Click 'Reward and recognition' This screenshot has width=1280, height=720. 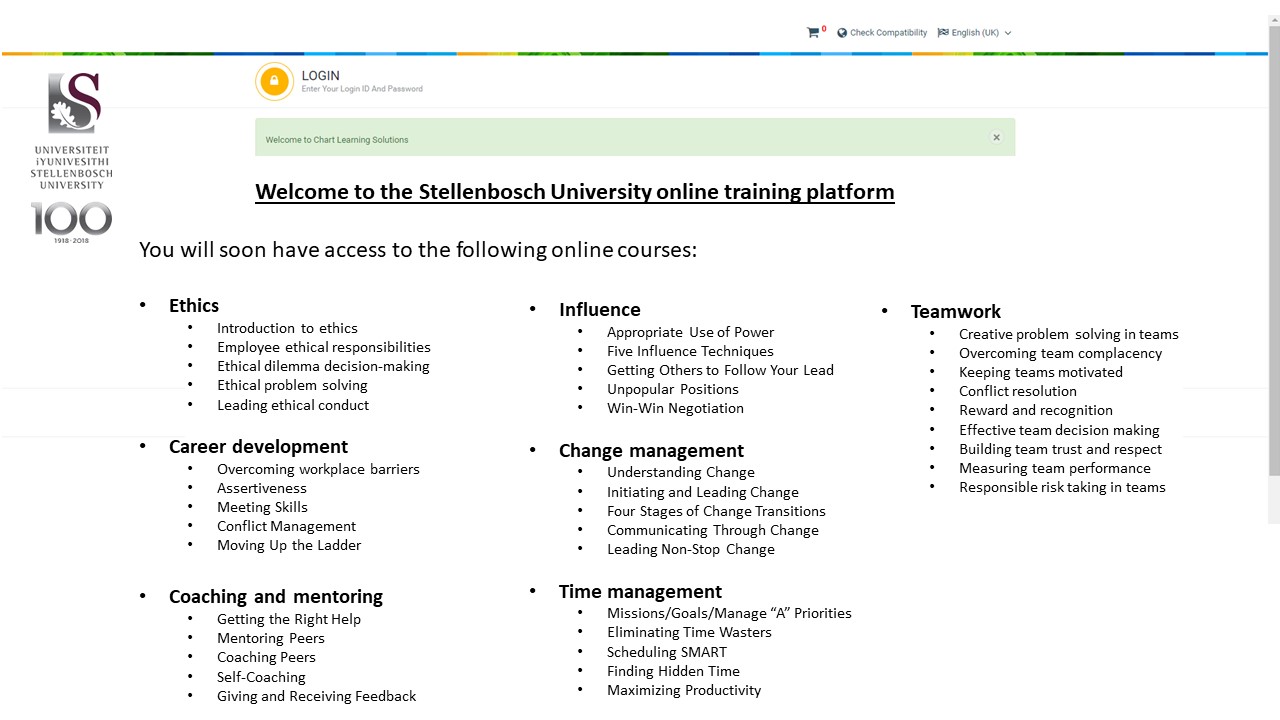tap(1036, 410)
